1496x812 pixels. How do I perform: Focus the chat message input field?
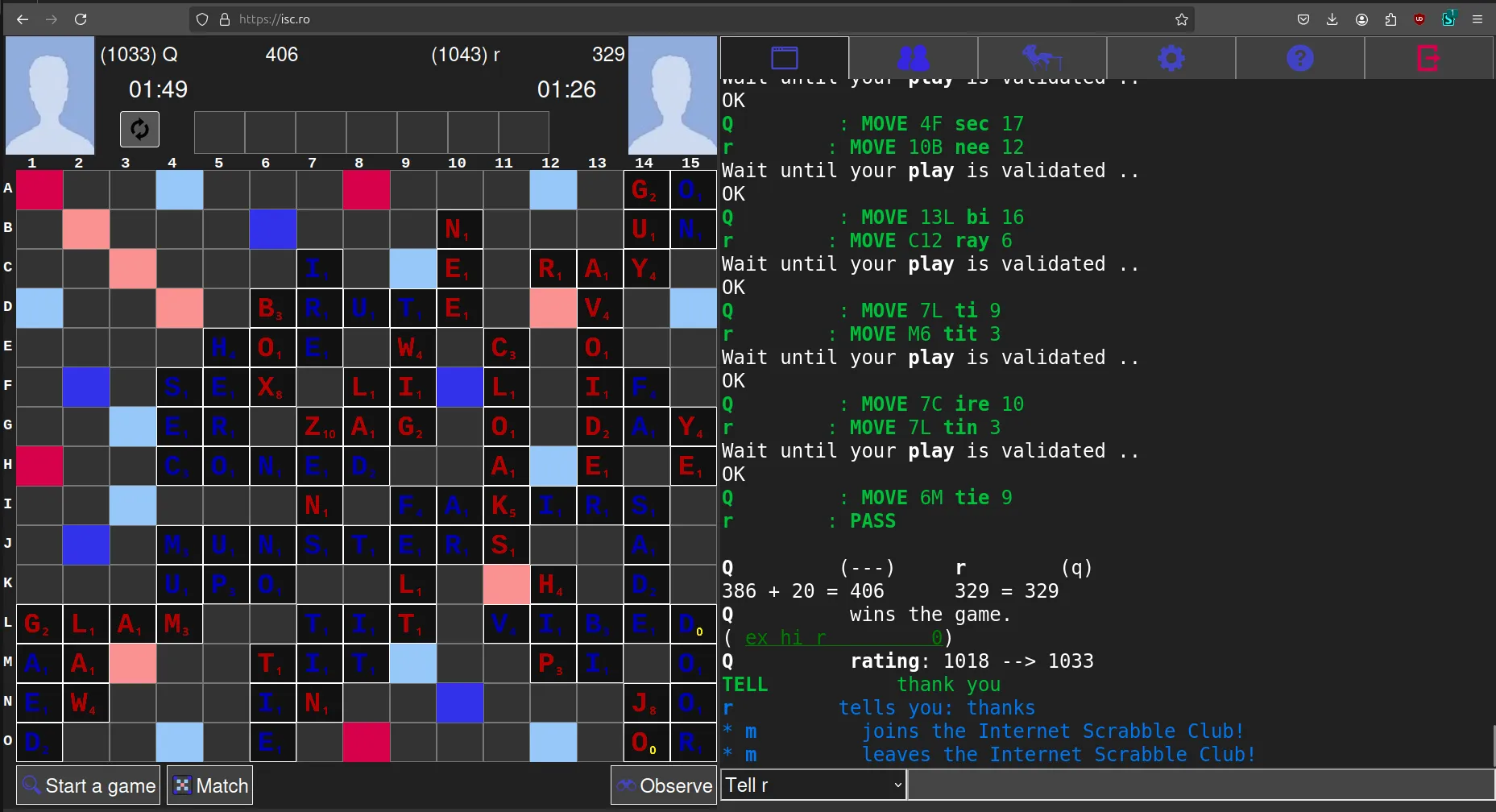click(x=1201, y=785)
